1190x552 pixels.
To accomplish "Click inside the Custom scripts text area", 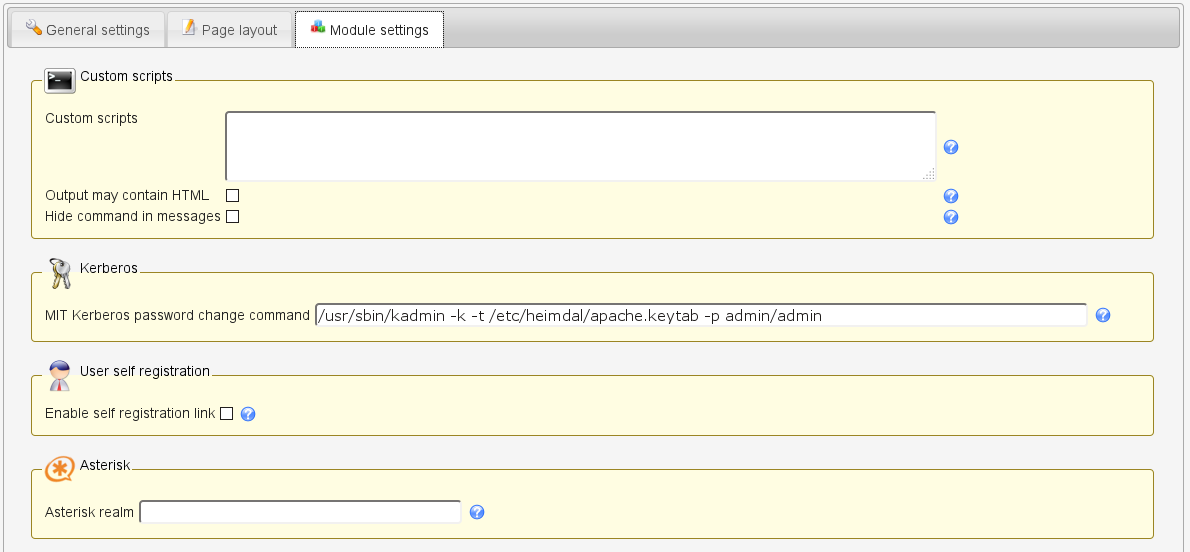I will (x=580, y=146).
